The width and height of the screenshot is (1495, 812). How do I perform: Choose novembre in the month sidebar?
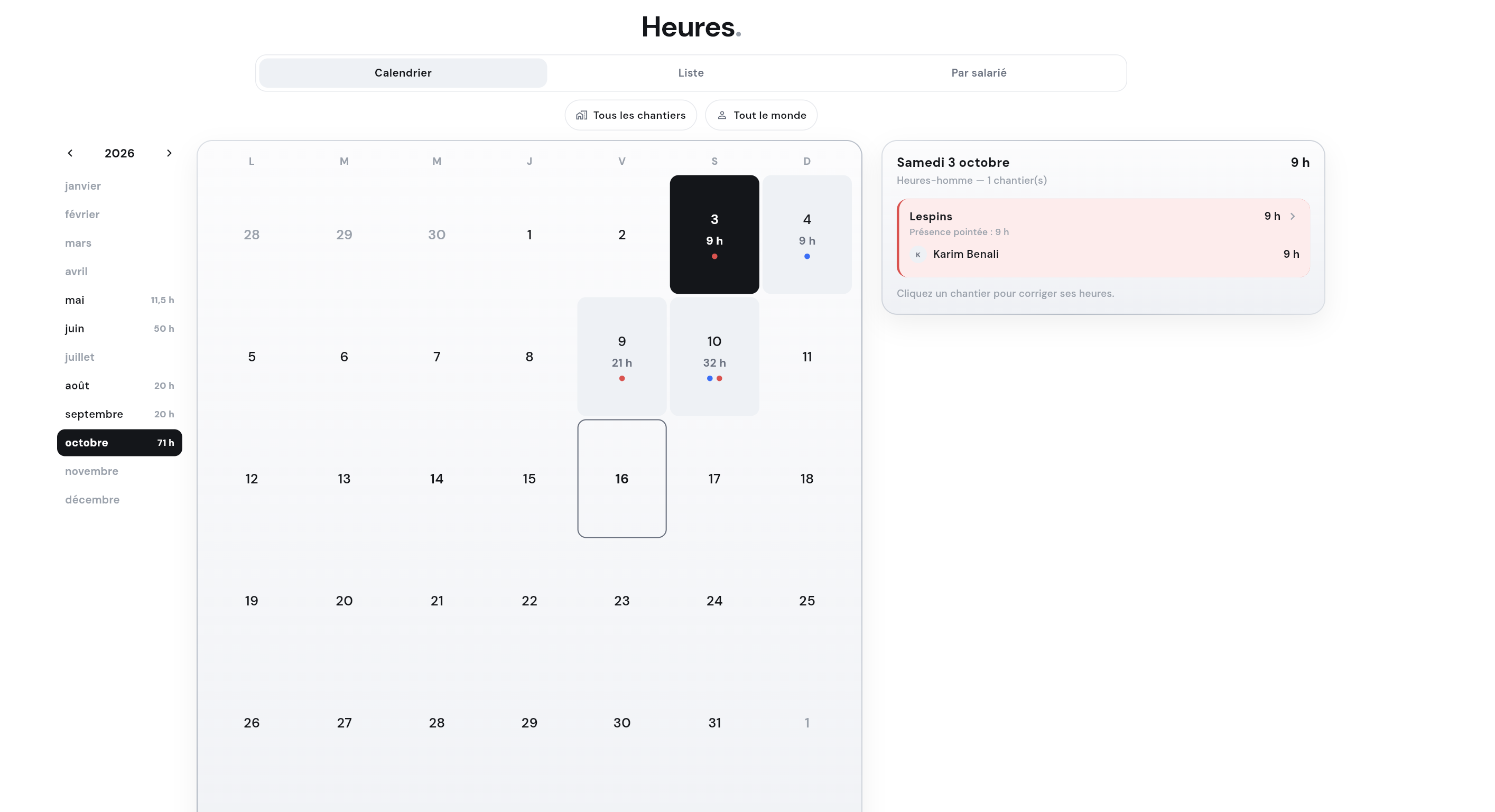pyautogui.click(x=119, y=472)
